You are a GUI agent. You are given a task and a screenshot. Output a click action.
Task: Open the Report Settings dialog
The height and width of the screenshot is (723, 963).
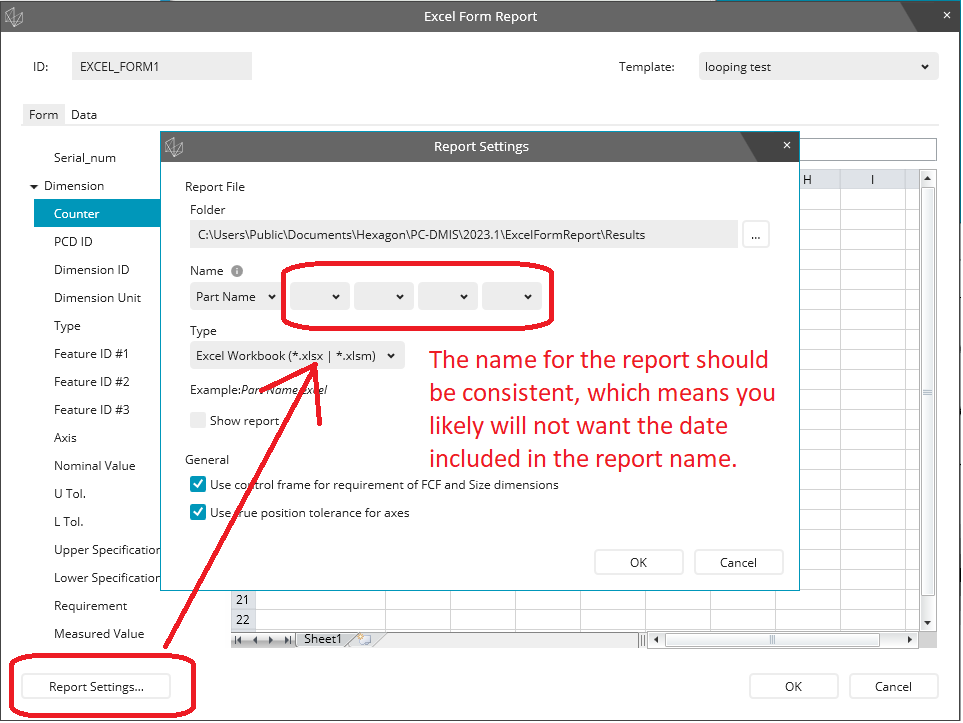pyautogui.click(x=94, y=686)
